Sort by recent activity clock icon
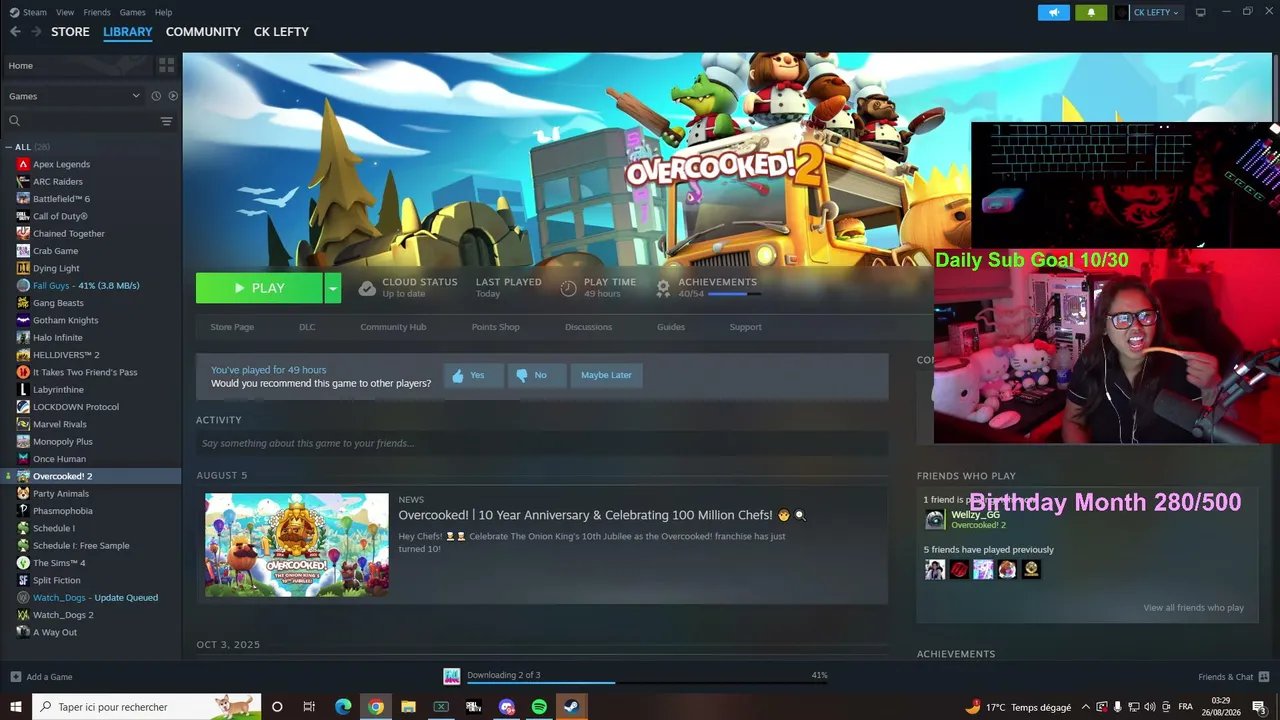The image size is (1280, 720). click(x=156, y=96)
